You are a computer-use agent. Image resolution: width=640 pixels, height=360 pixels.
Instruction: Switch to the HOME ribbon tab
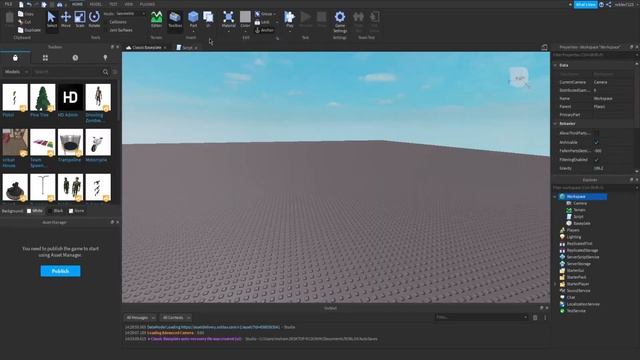77,4
